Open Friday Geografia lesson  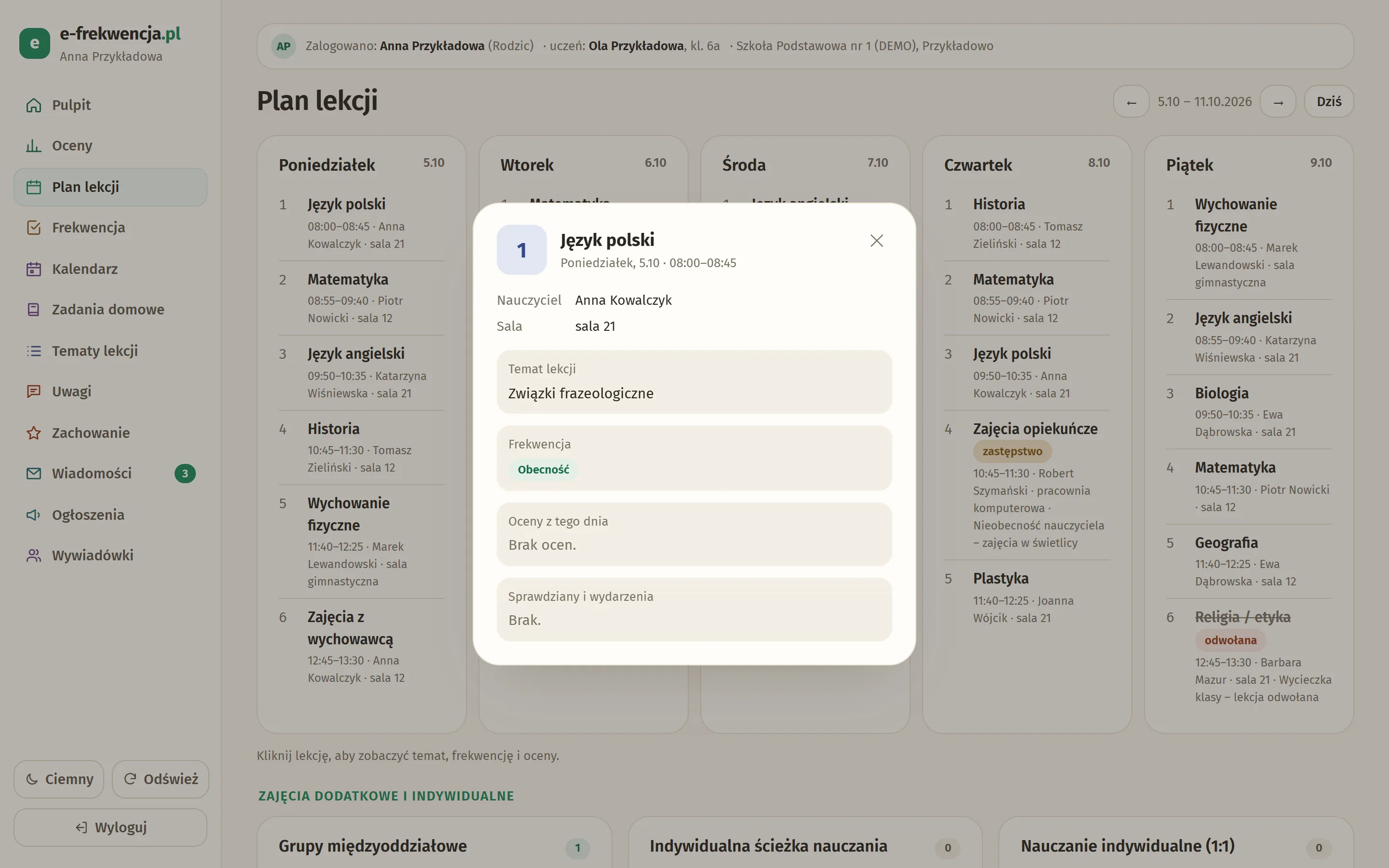(1249, 561)
